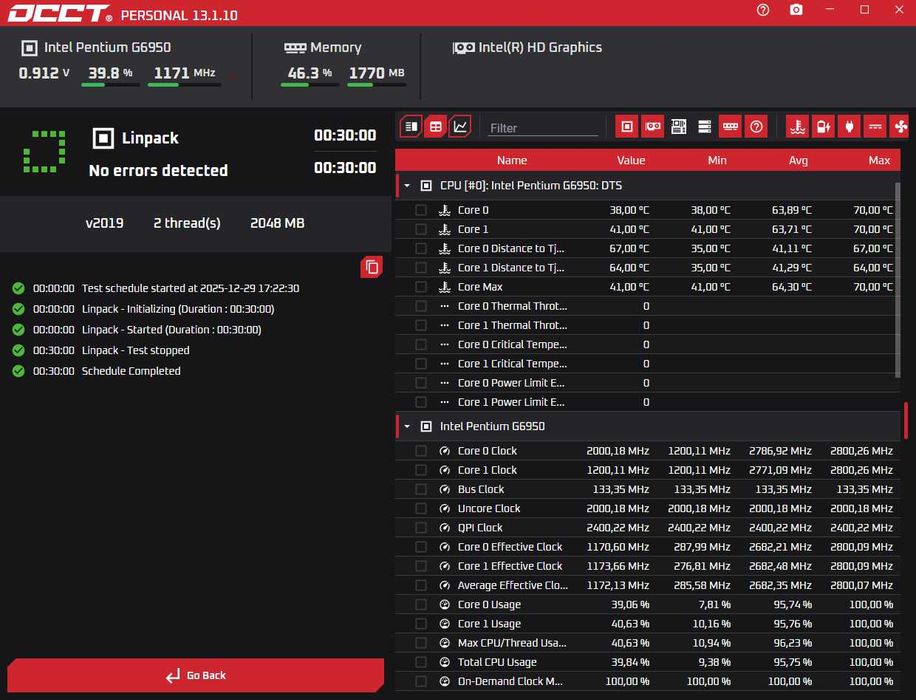
Task: Toggle the GPU sensor filter icon
Action: (653, 126)
